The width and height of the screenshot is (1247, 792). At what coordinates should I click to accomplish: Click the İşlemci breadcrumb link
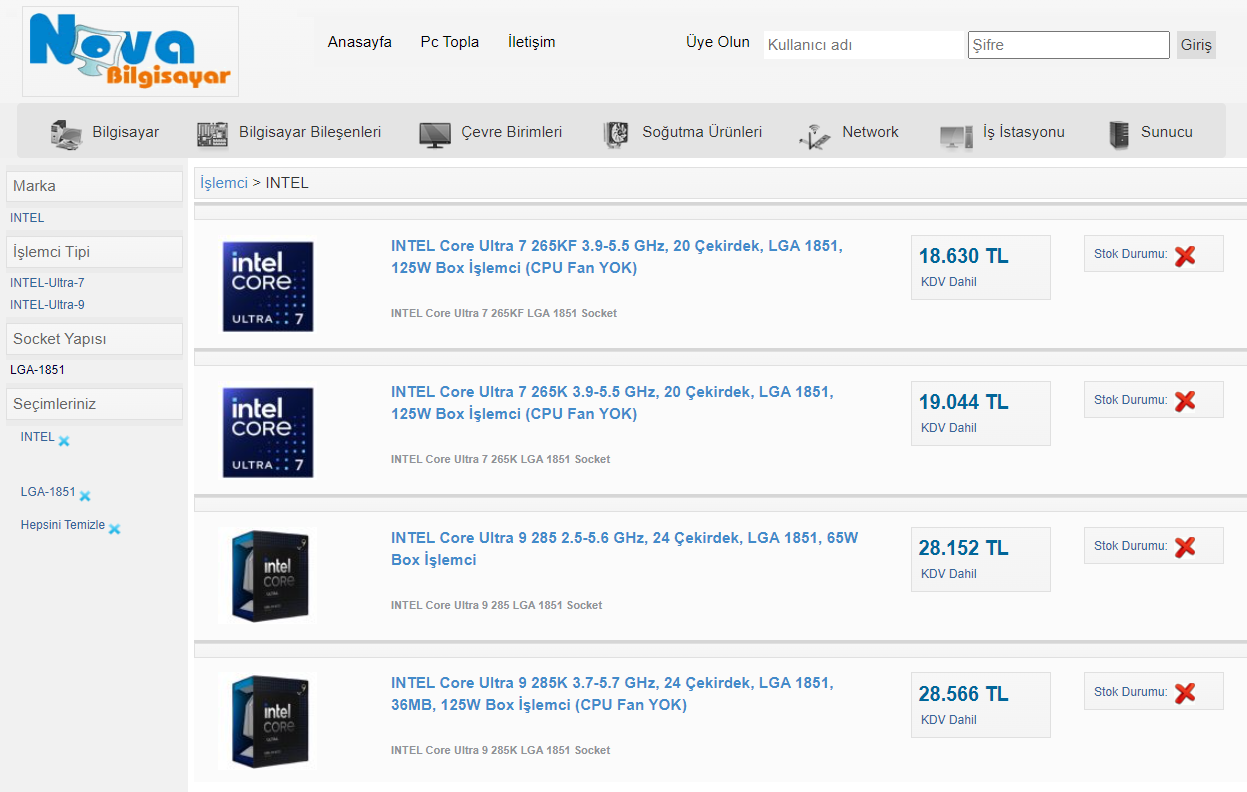click(224, 183)
